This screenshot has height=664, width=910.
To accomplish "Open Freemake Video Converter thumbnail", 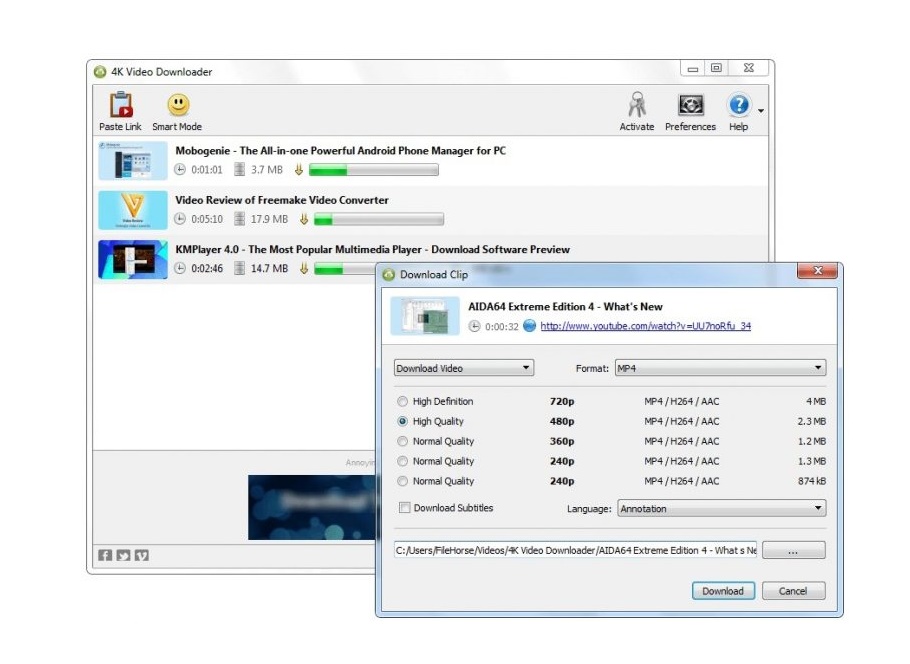I will (133, 210).
